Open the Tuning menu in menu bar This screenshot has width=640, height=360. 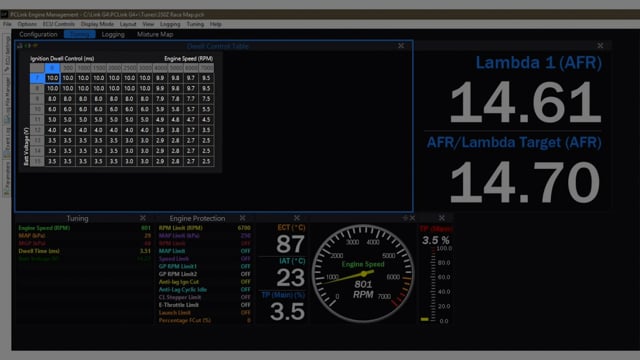(195, 24)
